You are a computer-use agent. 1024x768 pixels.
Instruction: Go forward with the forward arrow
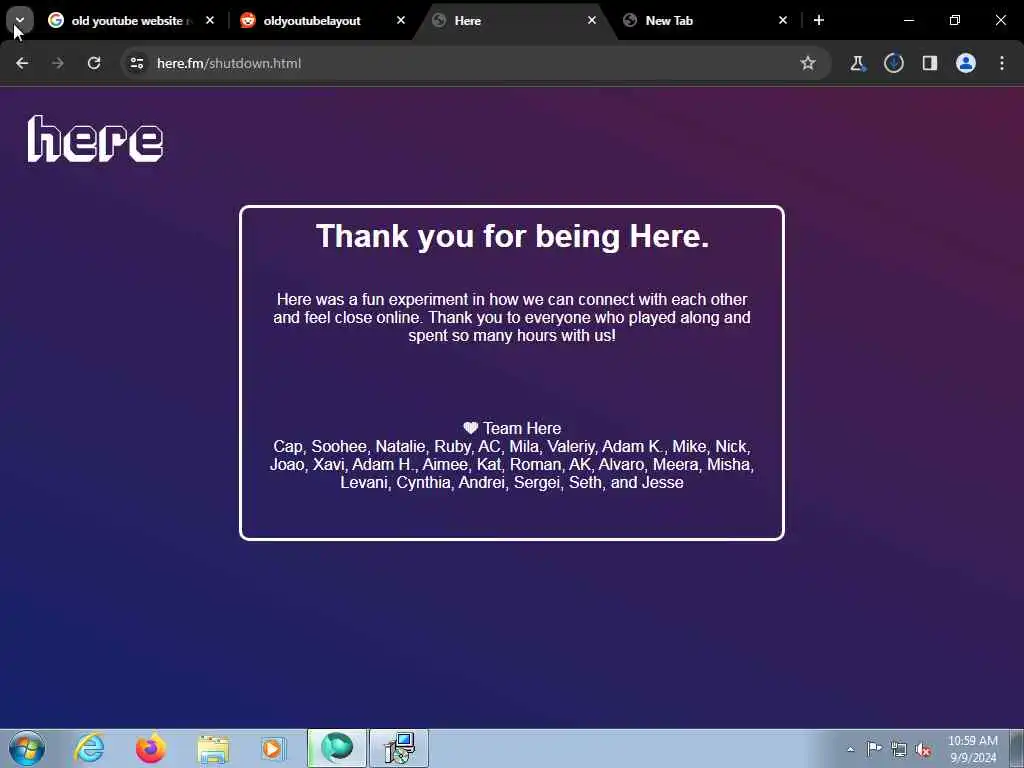[57, 63]
